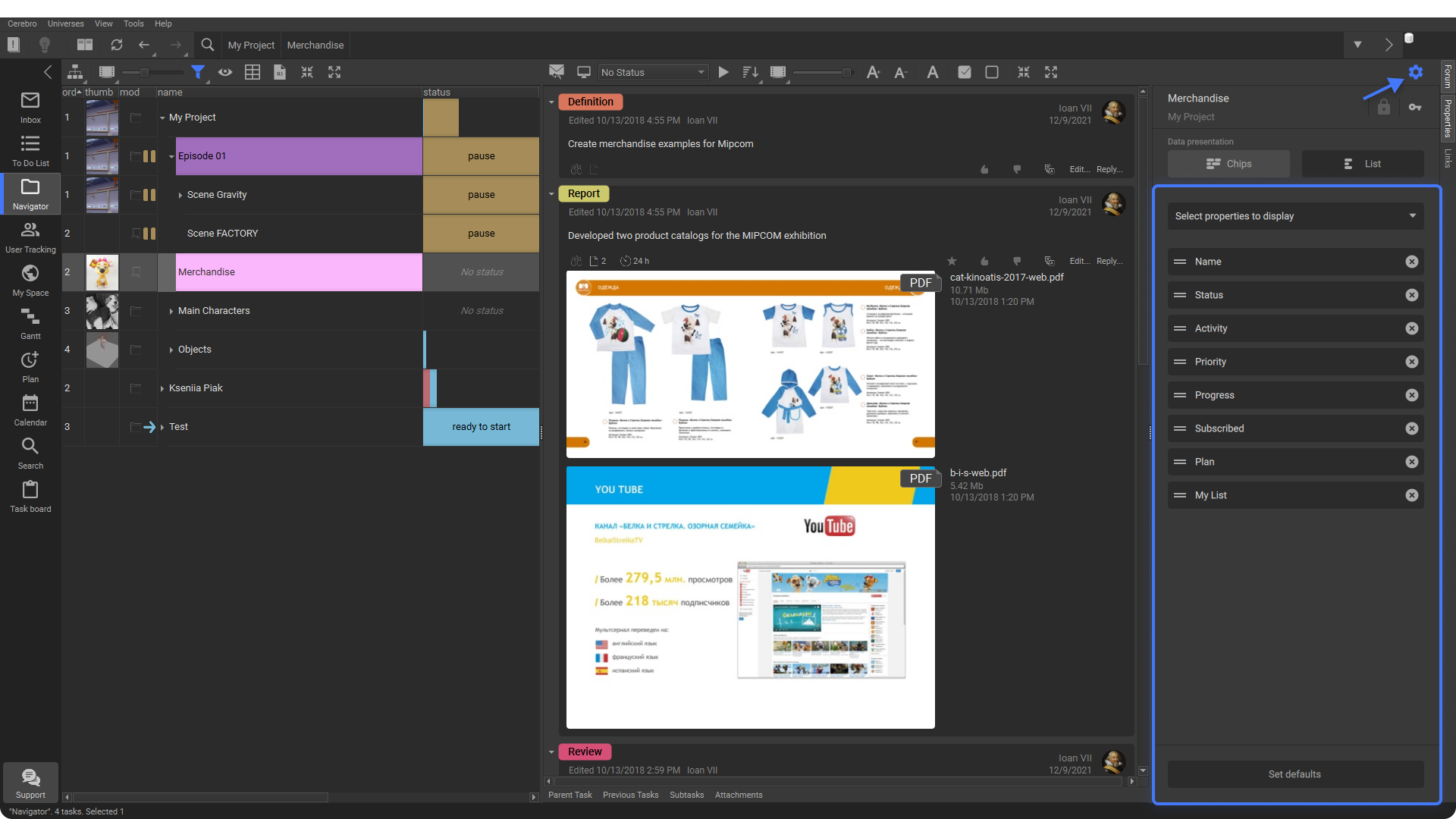This screenshot has width=1456, height=819.
Task: Open Inbox in the sidebar
Action: tap(30, 108)
